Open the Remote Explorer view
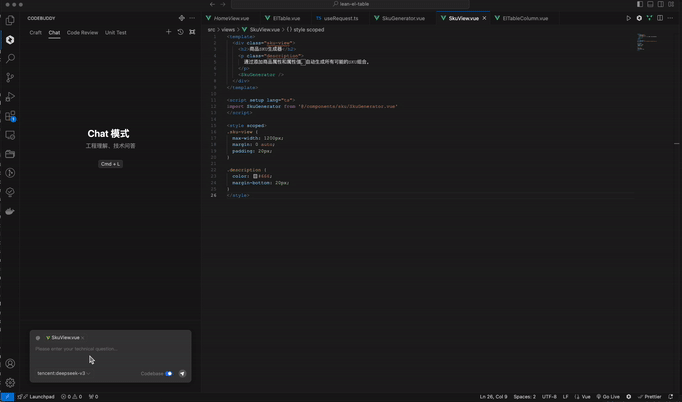The width and height of the screenshot is (682, 402). (x=10, y=135)
